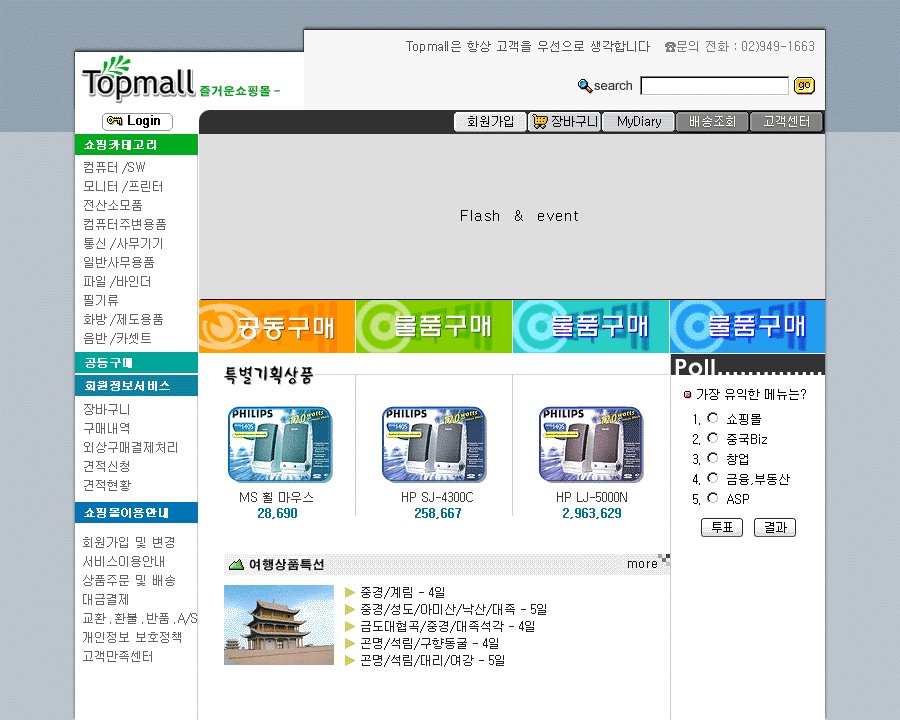Viewport: 900px width, 720px height.
Task: Click the Login key button
Action: click(x=137, y=121)
